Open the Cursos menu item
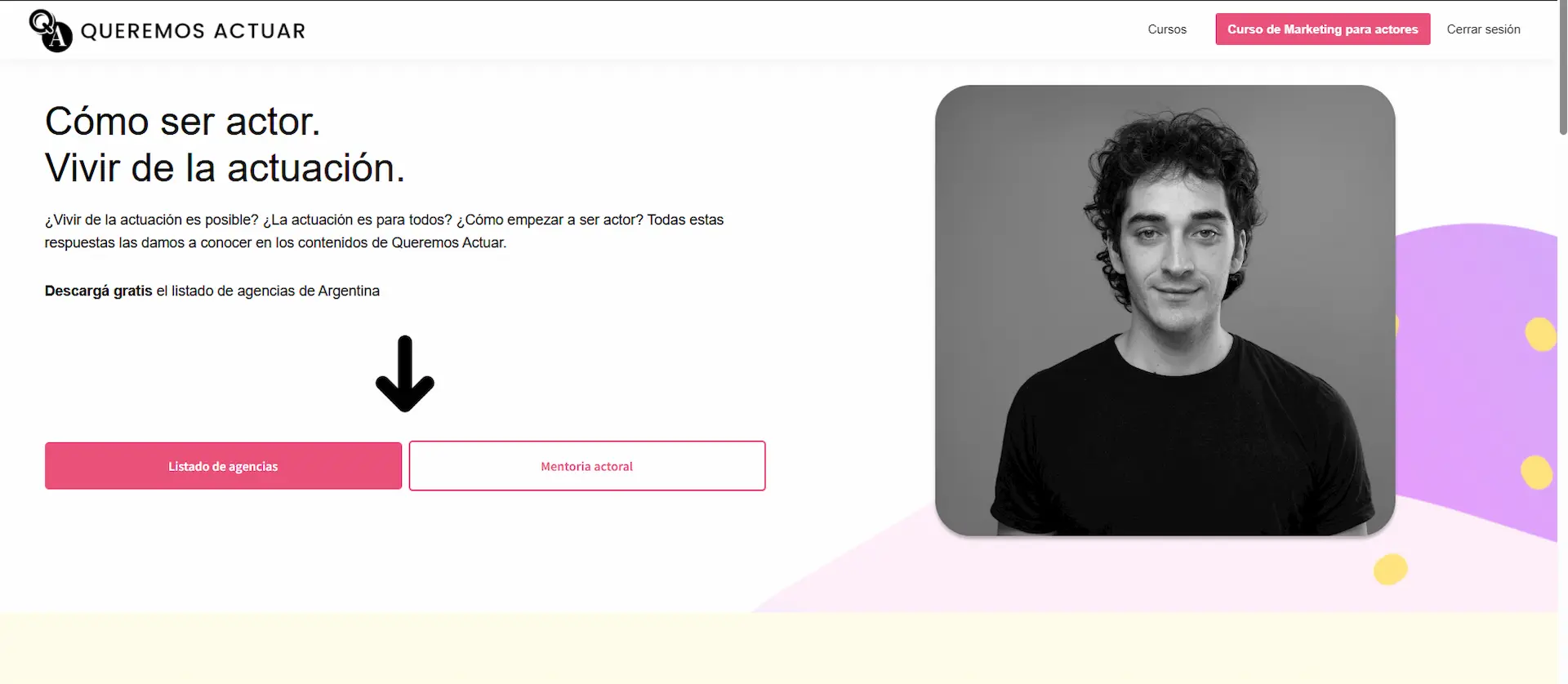The width and height of the screenshot is (1568, 684). click(1167, 29)
